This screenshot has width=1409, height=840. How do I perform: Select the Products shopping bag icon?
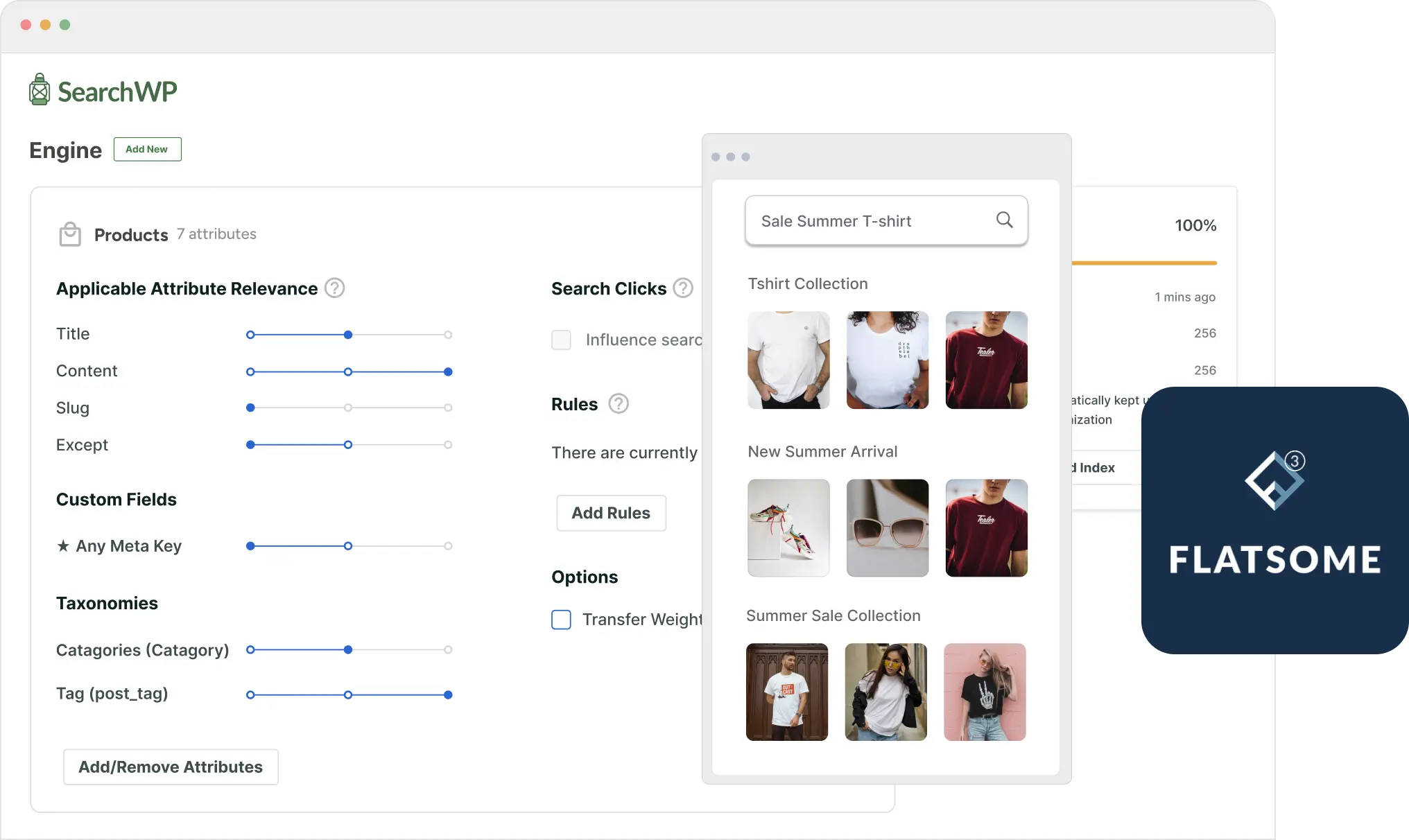[x=70, y=234]
